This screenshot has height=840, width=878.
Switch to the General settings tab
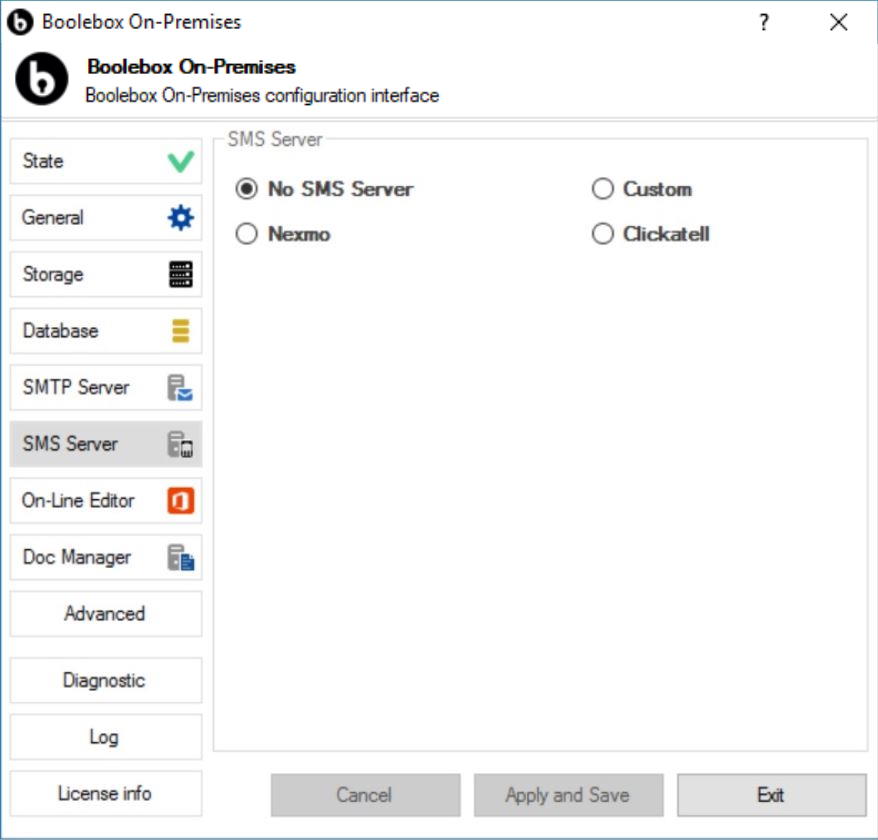[x=106, y=218]
